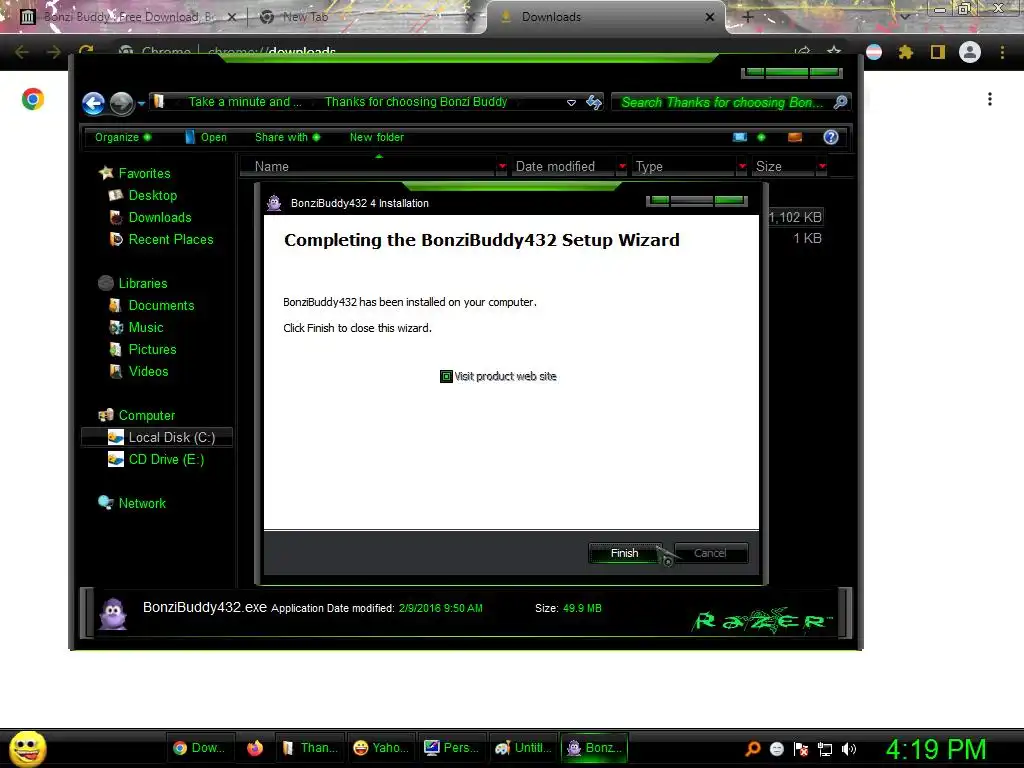
Task: Switch to Untitled Paint taskbar item
Action: [x=522, y=748]
